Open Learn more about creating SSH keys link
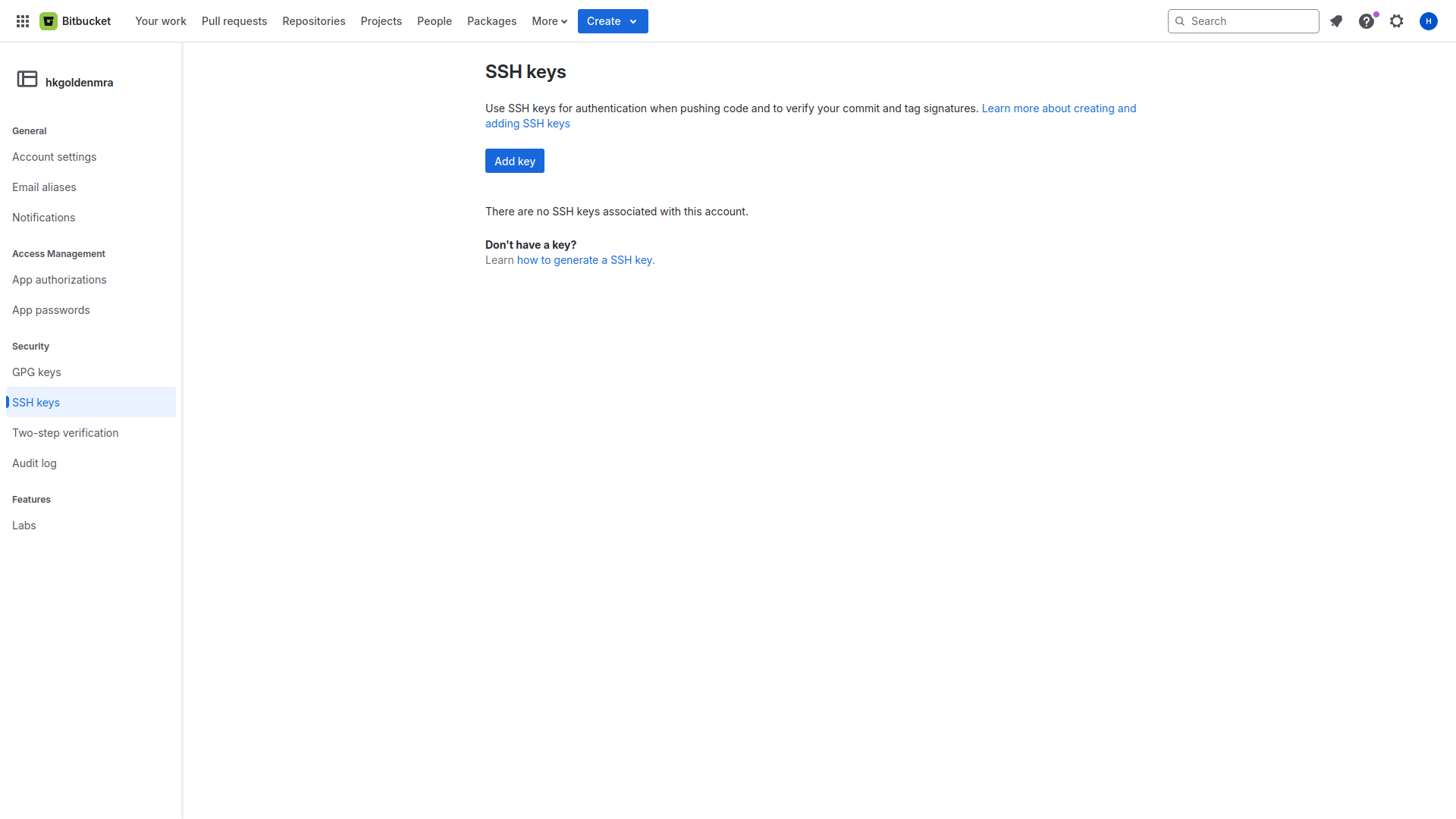 coord(1059,108)
